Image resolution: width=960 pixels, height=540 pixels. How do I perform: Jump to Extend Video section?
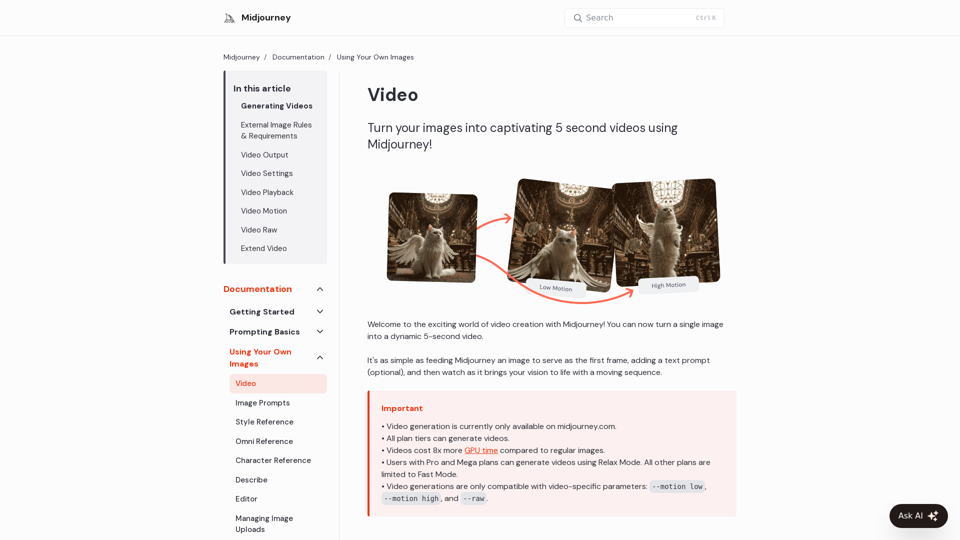(263, 249)
